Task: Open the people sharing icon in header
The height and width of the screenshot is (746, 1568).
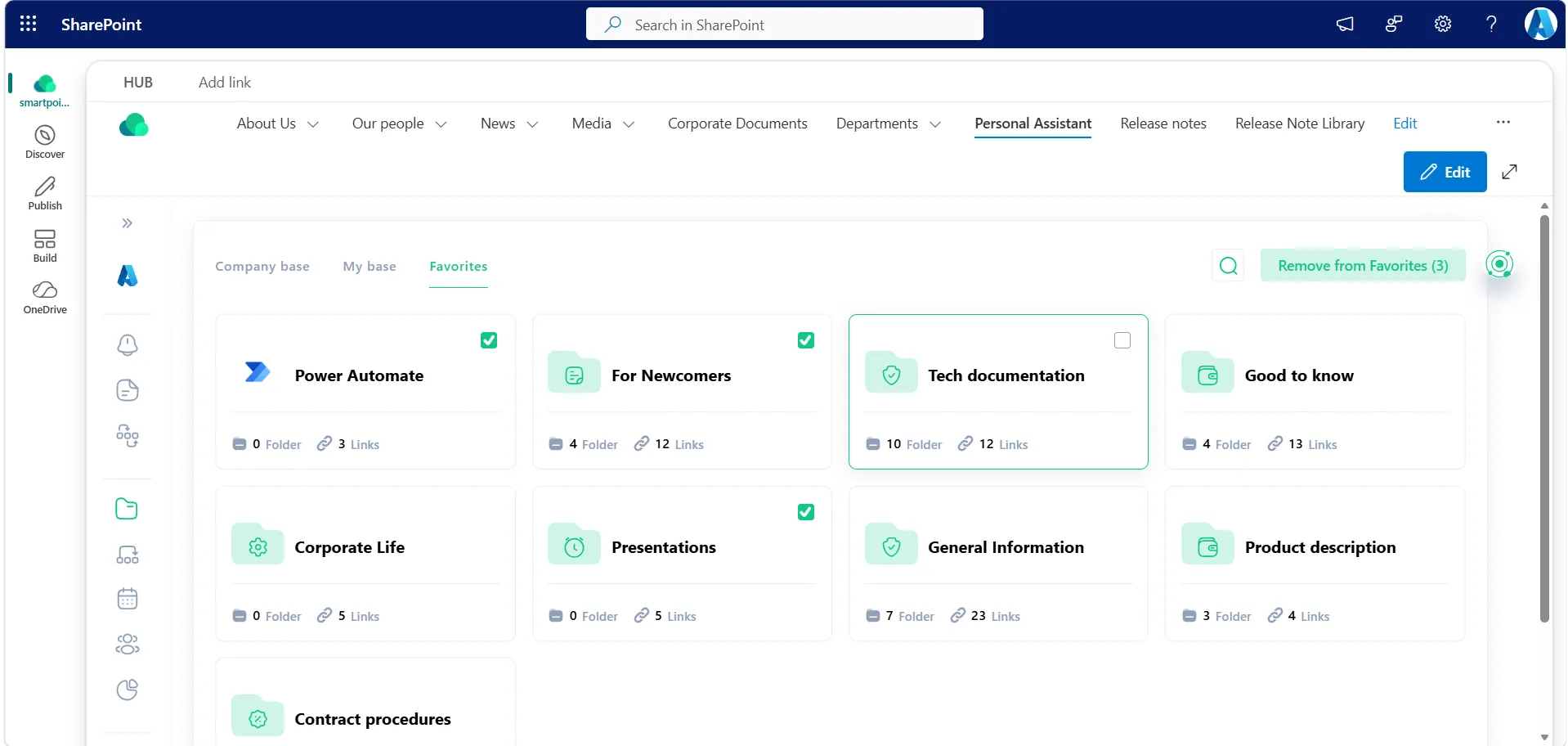Action: click(1394, 24)
